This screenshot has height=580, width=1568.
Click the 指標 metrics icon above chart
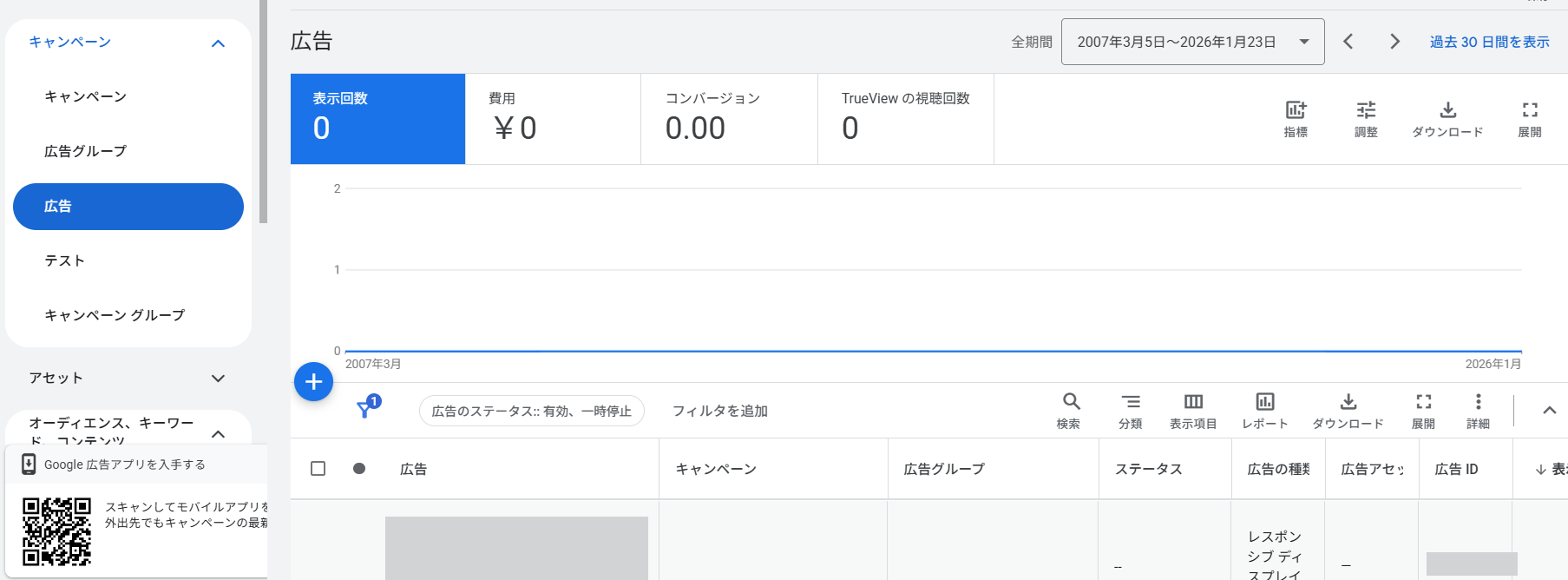[1296, 118]
